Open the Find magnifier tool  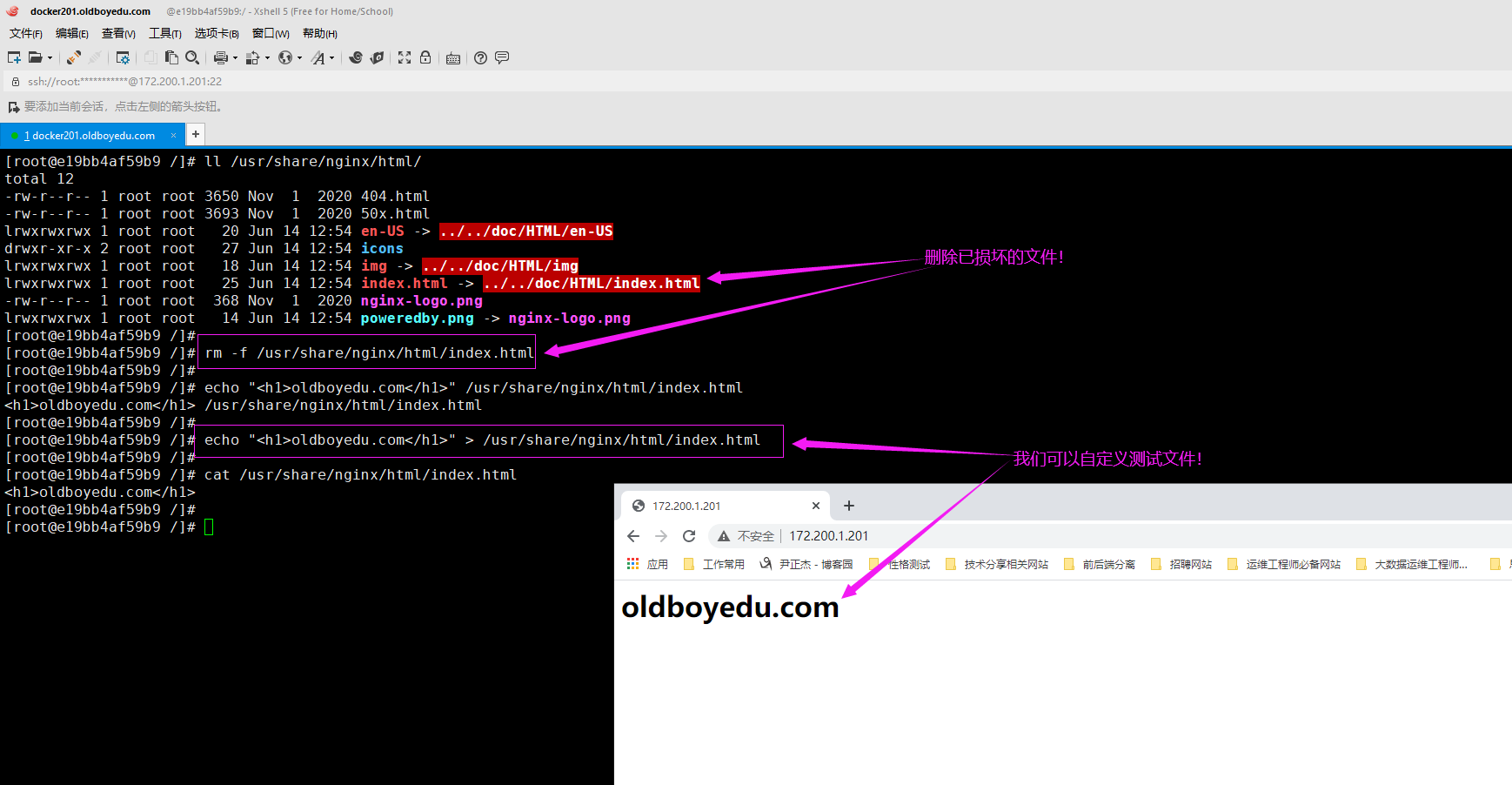pyautogui.click(x=192, y=57)
